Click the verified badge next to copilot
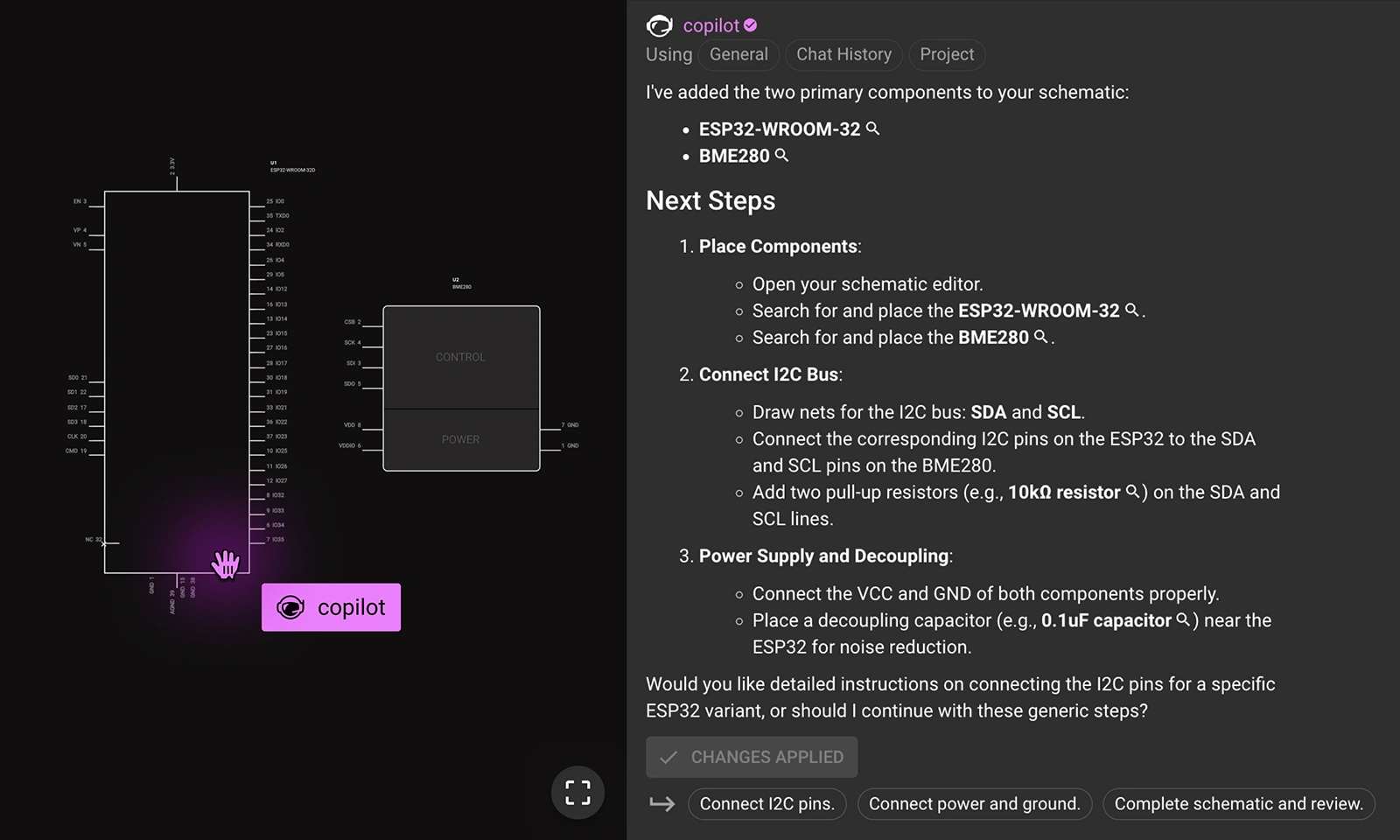1400x840 pixels. [751, 25]
